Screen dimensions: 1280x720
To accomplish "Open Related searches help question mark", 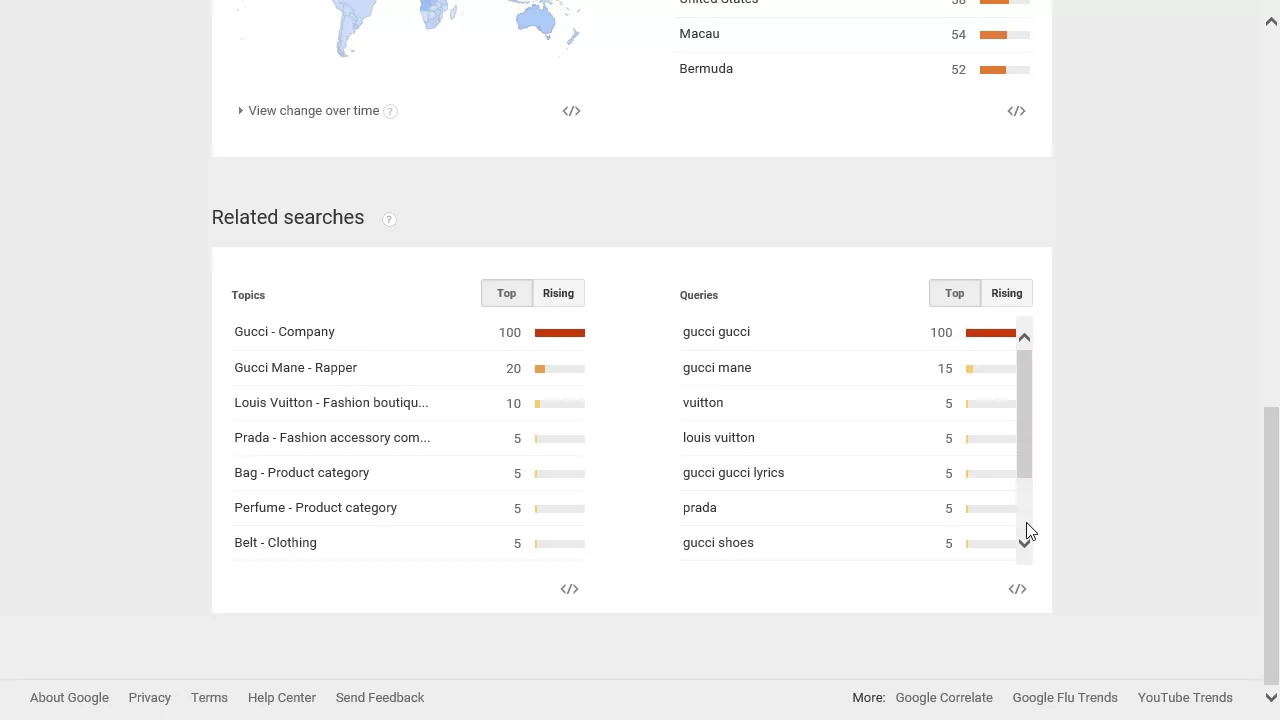I will tap(389, 219).
